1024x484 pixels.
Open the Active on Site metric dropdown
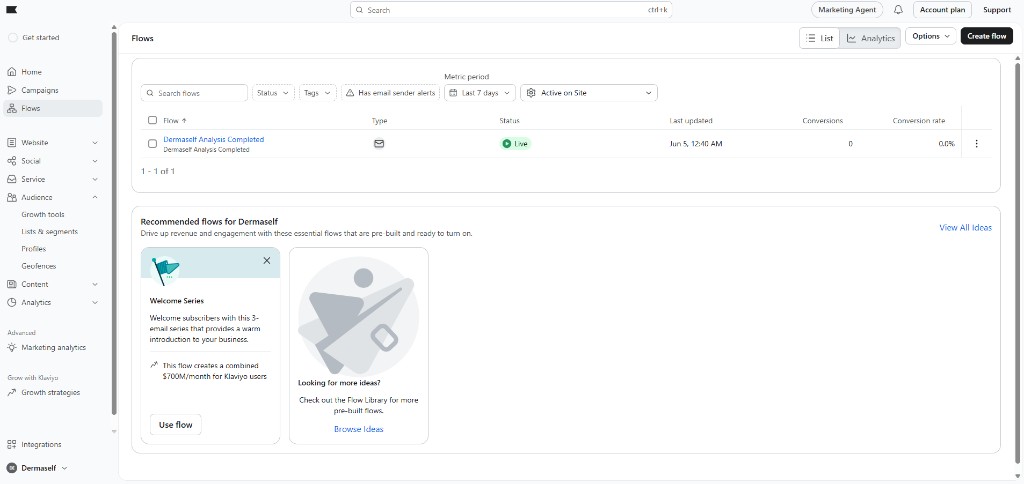point(589,93)
